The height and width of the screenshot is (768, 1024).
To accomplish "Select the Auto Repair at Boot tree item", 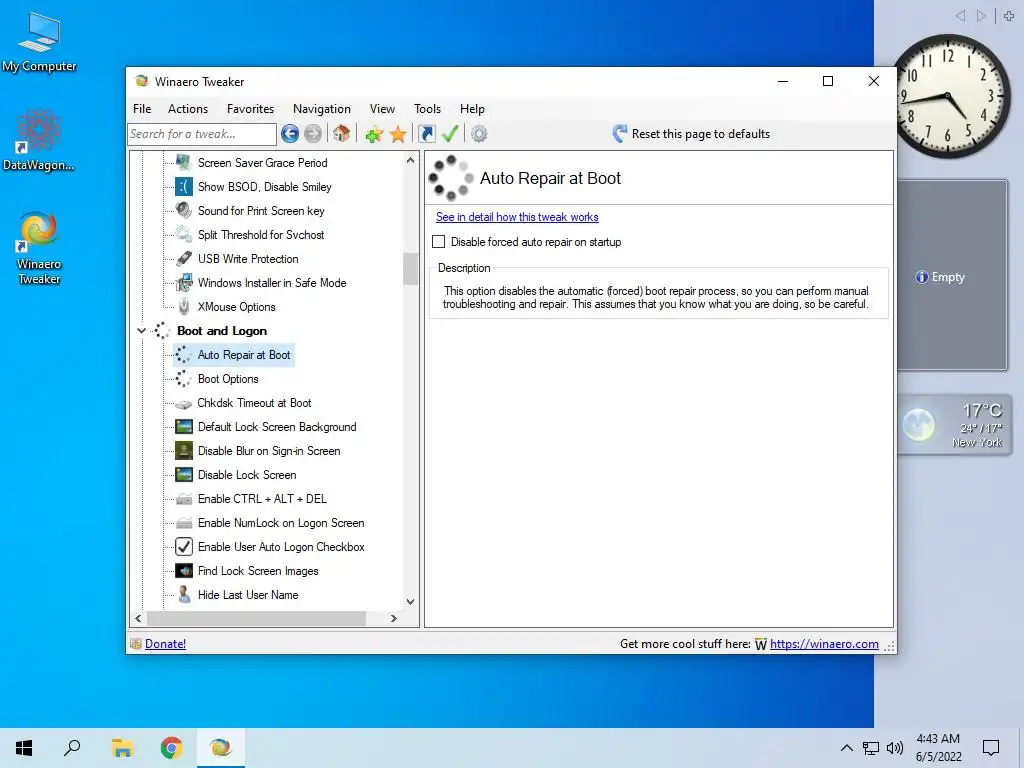I will [x=244, y=355].
